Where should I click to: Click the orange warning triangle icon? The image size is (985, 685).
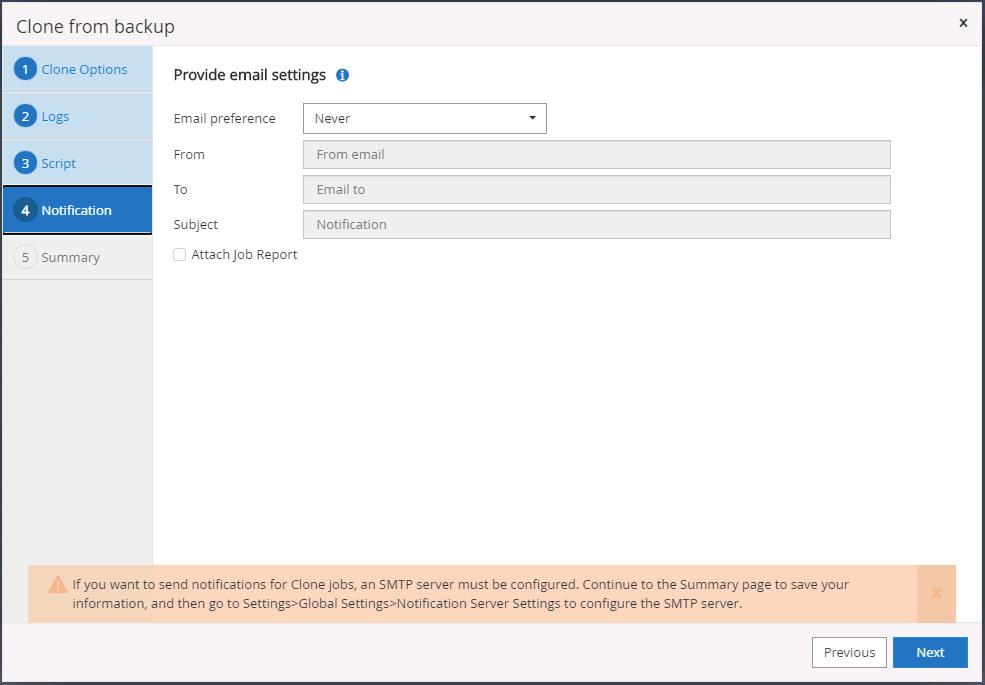pyautogui.click(x=57, y=584)
